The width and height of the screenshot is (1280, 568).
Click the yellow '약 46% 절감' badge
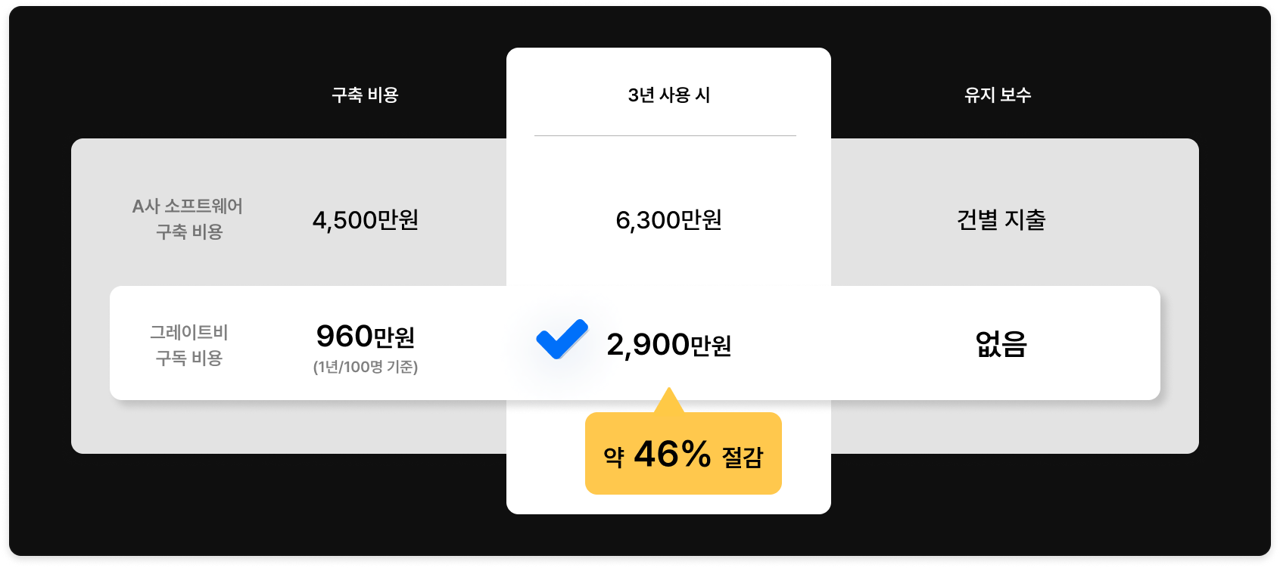click(x=683, y=453)
